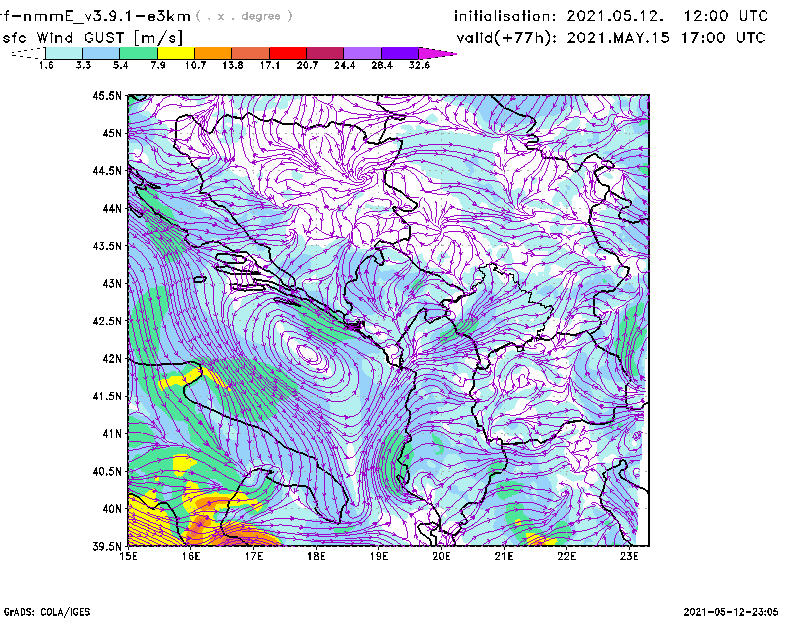Click the legend value 5.4
Screen dimensions: 800x618
pyautogui.click(x=120, y=65)
